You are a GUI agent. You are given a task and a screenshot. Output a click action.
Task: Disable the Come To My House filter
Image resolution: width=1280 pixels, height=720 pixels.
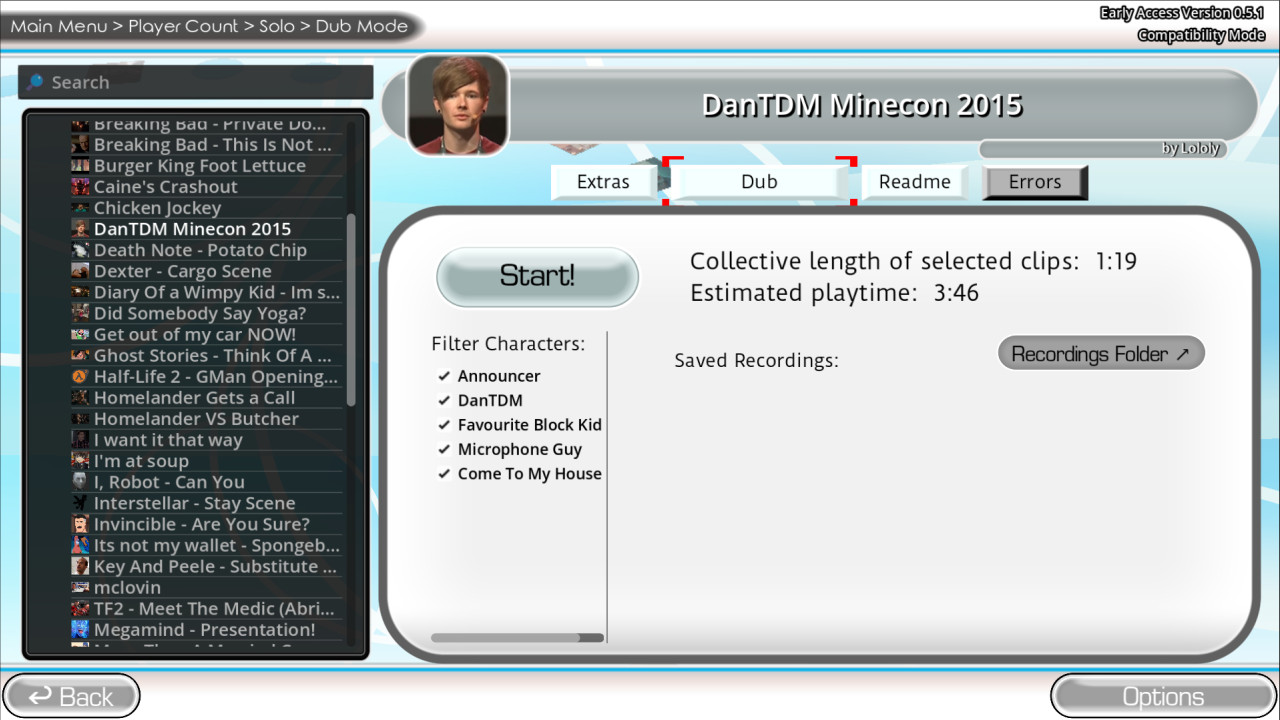coord(444,474)
